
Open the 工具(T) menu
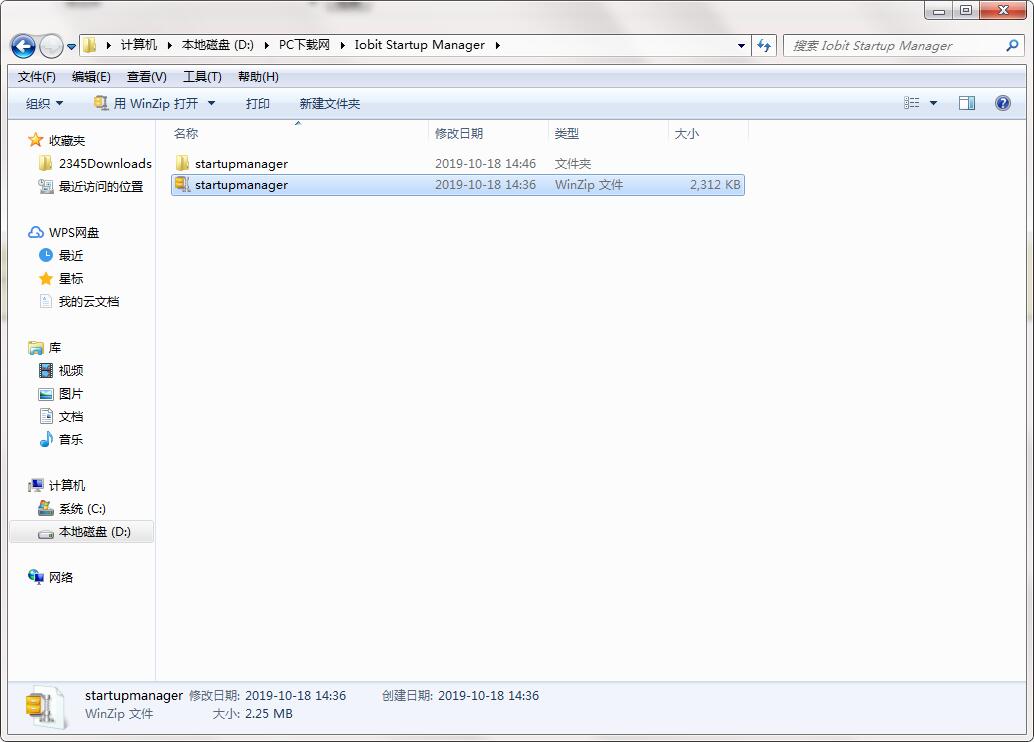[202, 77]
